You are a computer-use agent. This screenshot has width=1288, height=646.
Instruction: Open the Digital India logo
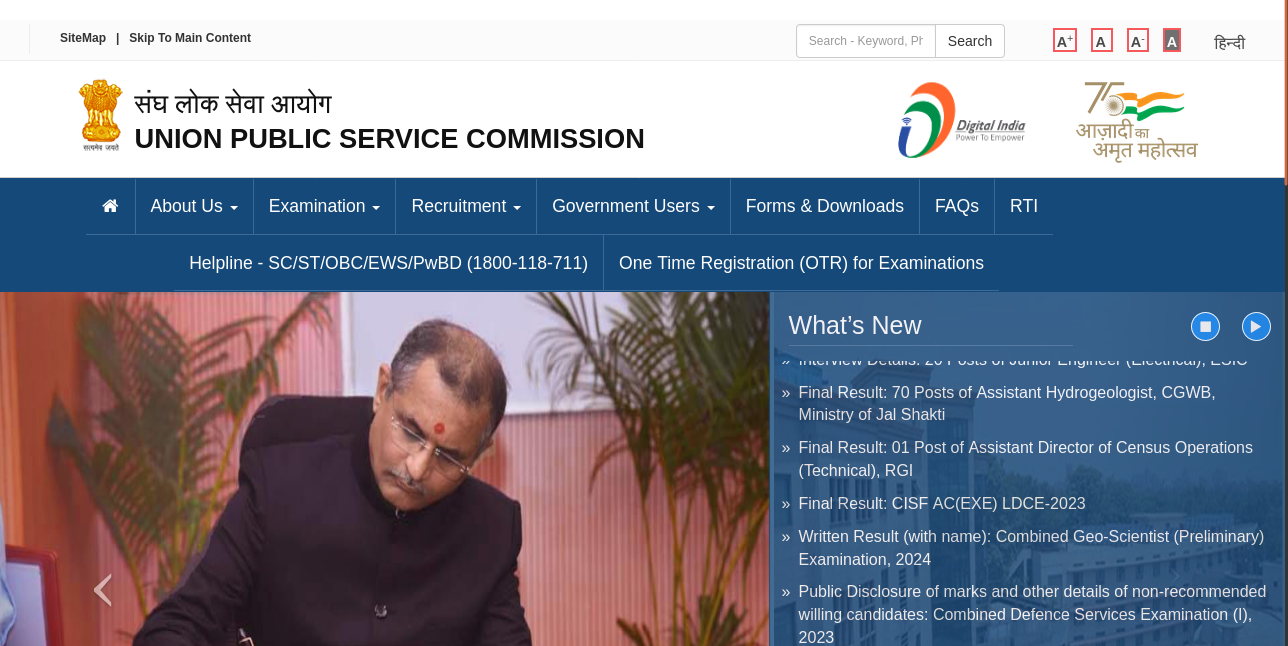tap(961, 120)
